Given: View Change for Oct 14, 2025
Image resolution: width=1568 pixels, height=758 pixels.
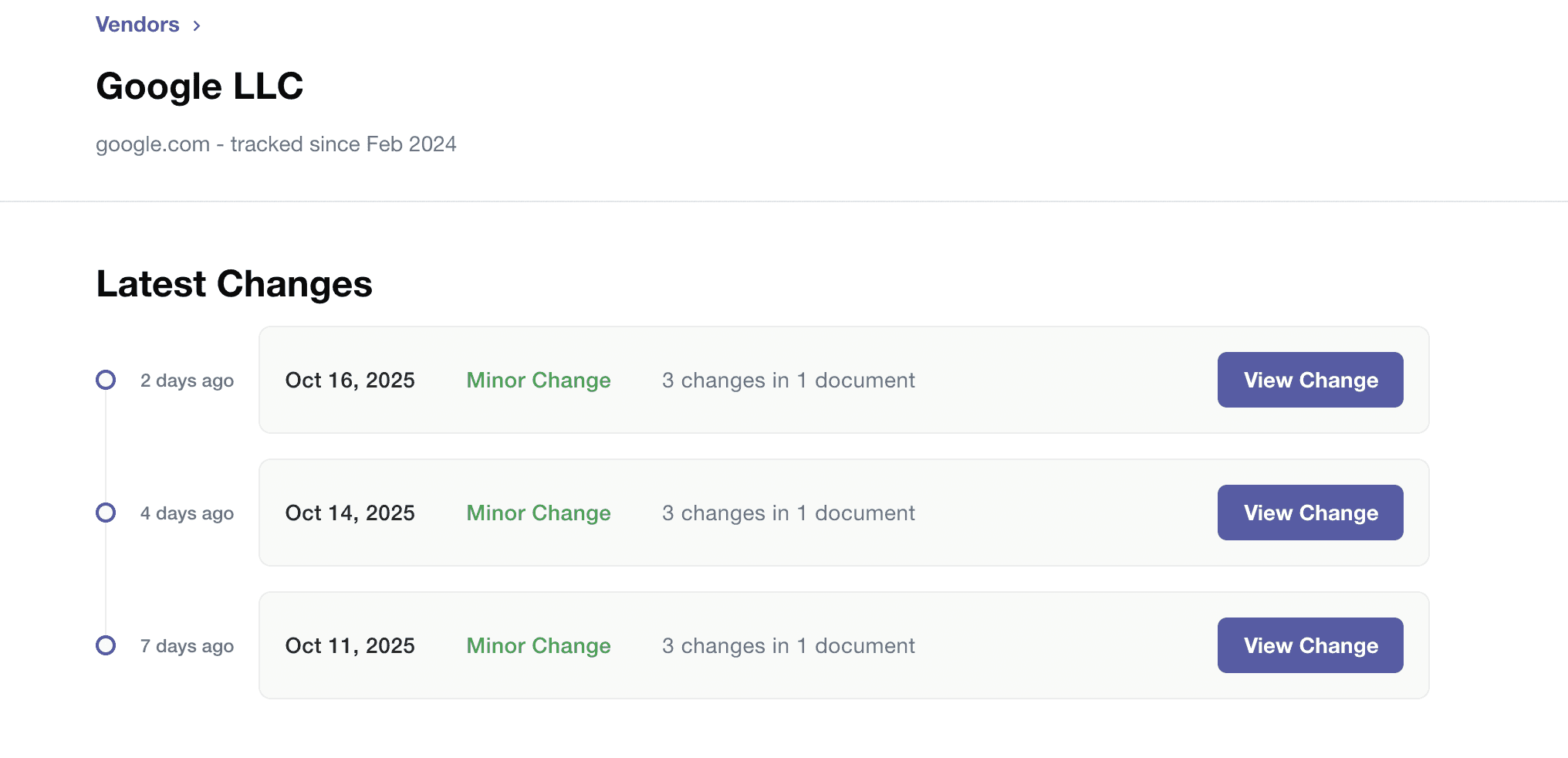Looking at the screenshot, I should [x=1310, y=513].
